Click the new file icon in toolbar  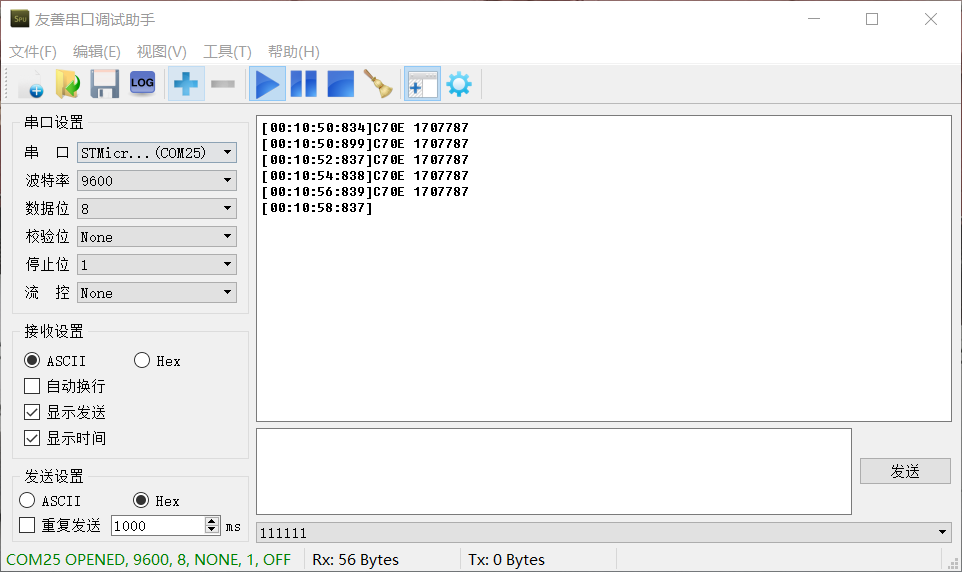pos(31,85)
